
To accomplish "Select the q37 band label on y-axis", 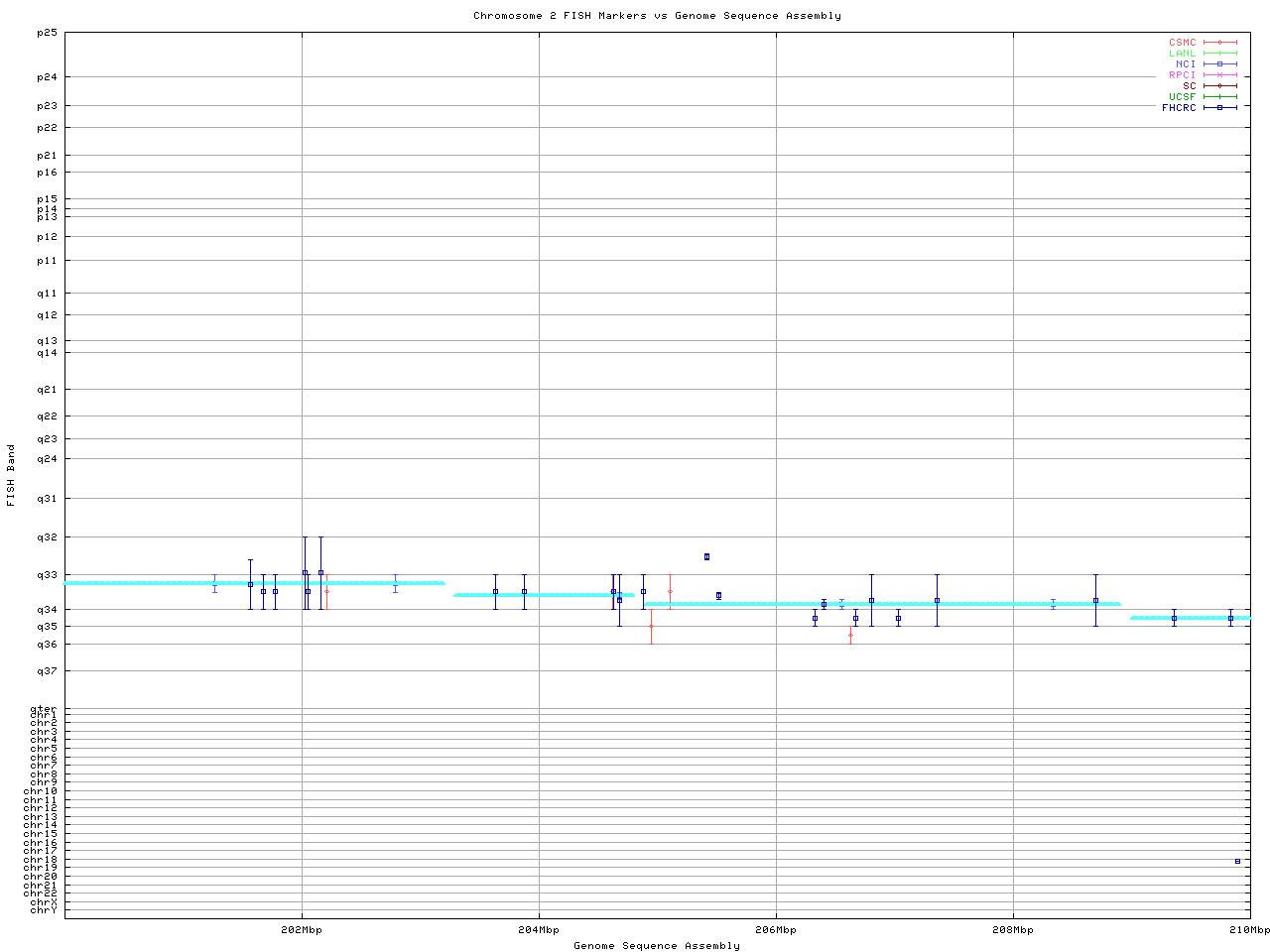I will [x=47, y=671].
